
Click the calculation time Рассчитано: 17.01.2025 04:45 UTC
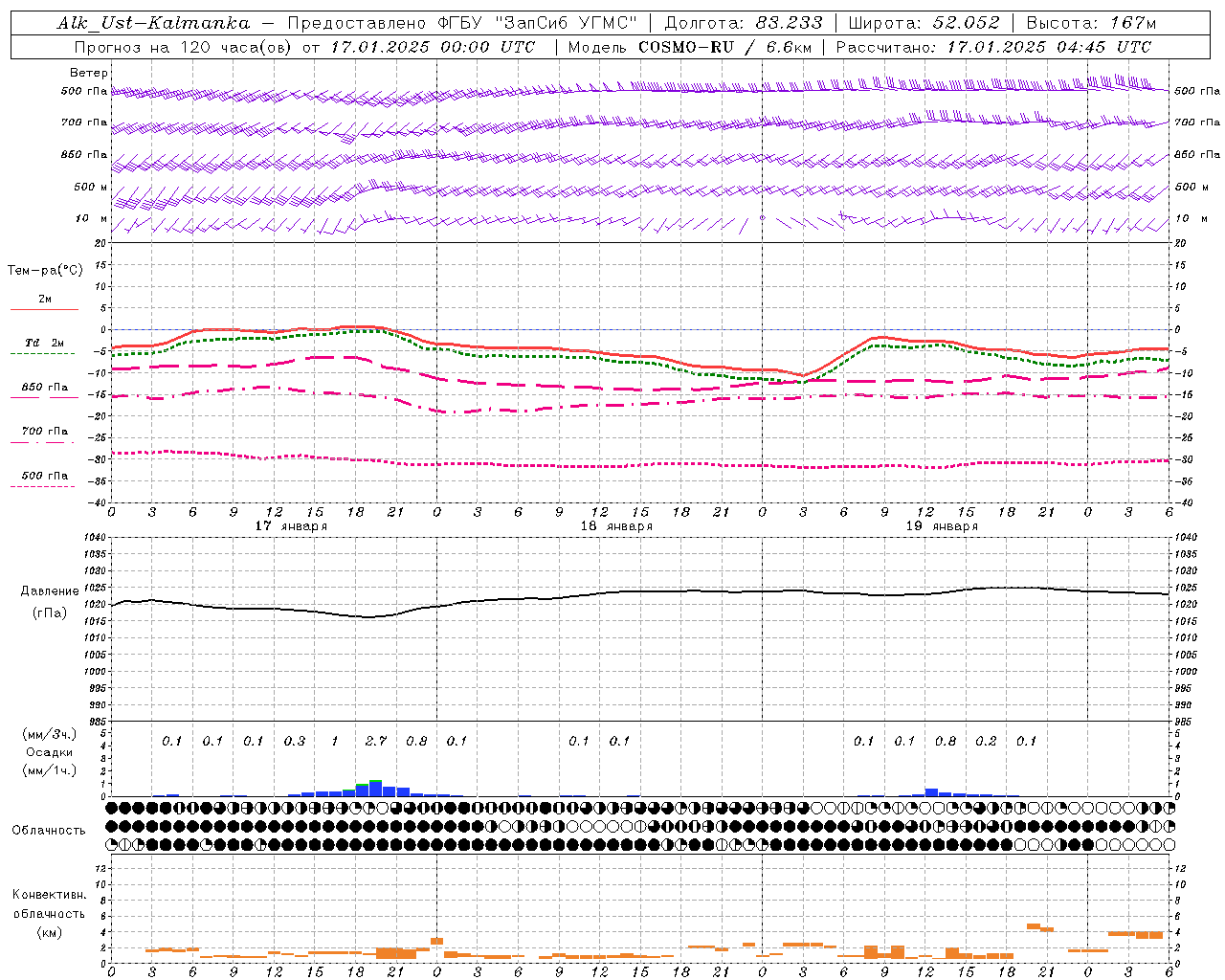coord(993,47)
